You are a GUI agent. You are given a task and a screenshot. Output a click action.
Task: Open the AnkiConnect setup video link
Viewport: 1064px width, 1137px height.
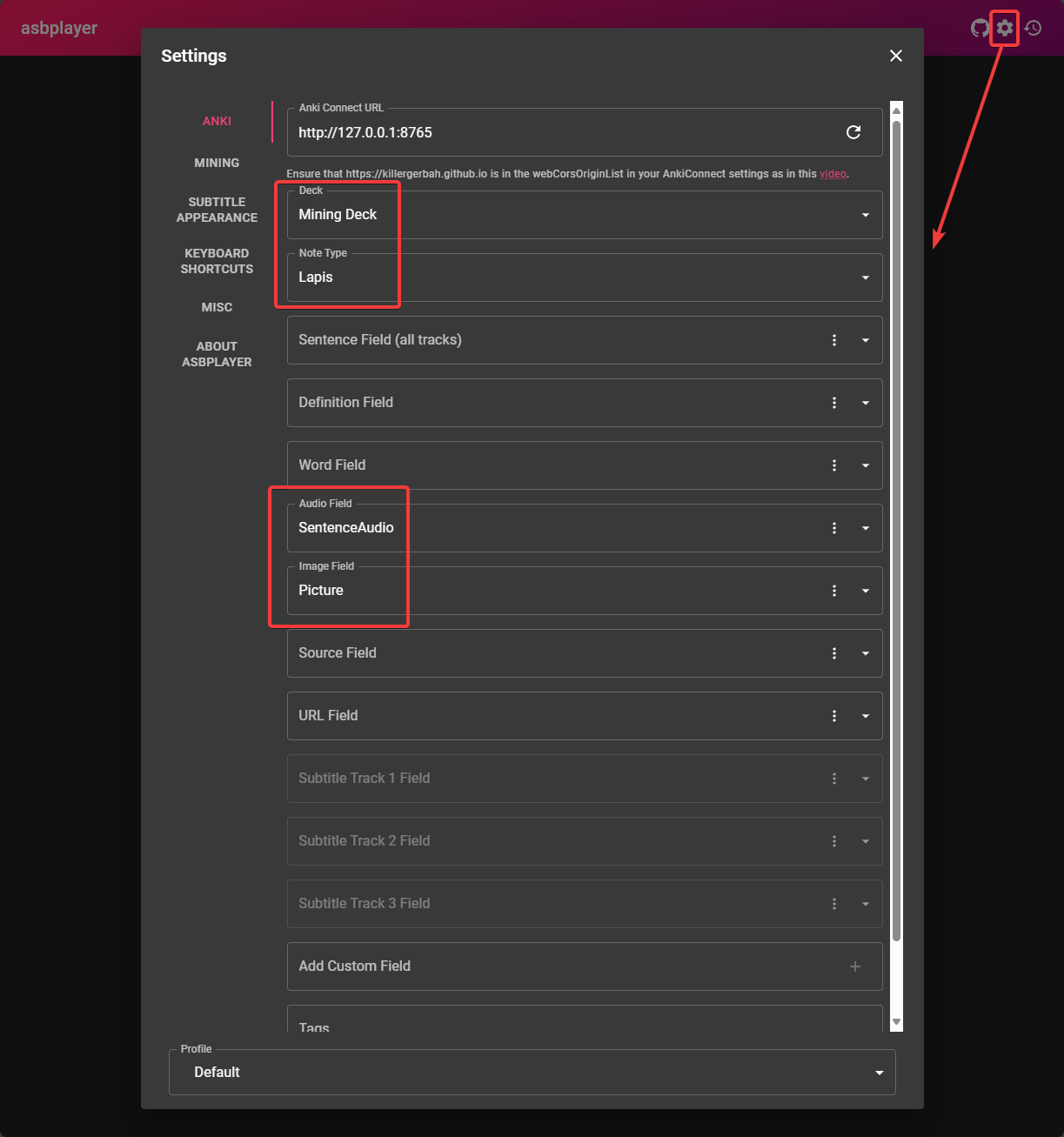coord(833,173)
